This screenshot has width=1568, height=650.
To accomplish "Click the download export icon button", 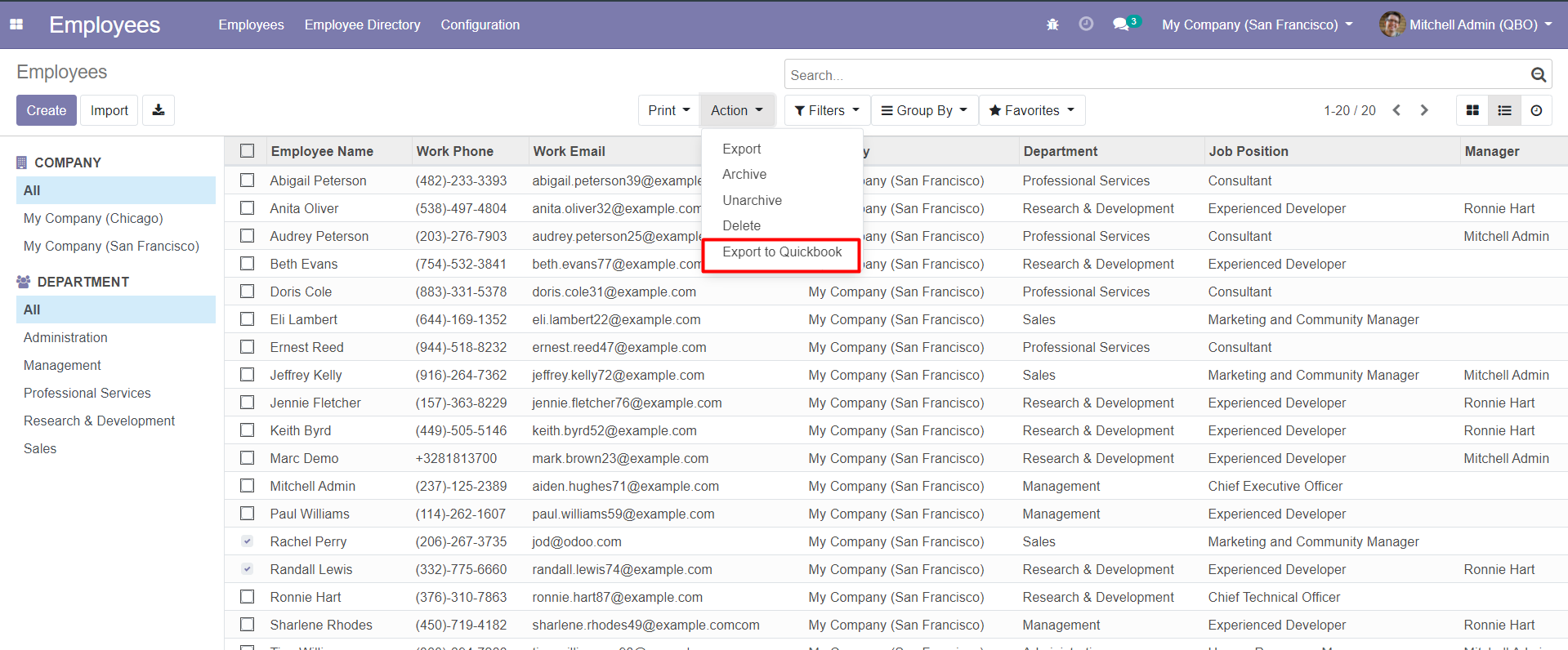I will (159, 110).
